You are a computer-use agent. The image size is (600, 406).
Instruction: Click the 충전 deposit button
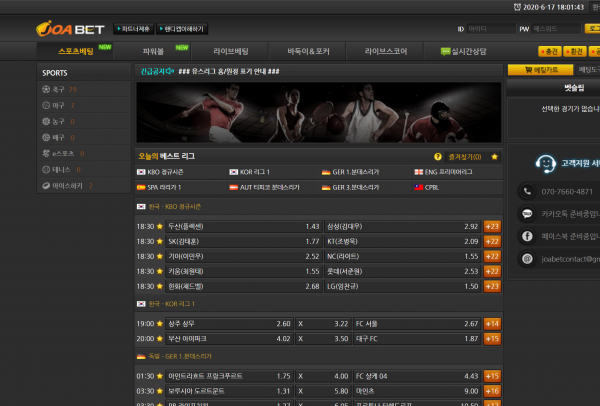549,51
